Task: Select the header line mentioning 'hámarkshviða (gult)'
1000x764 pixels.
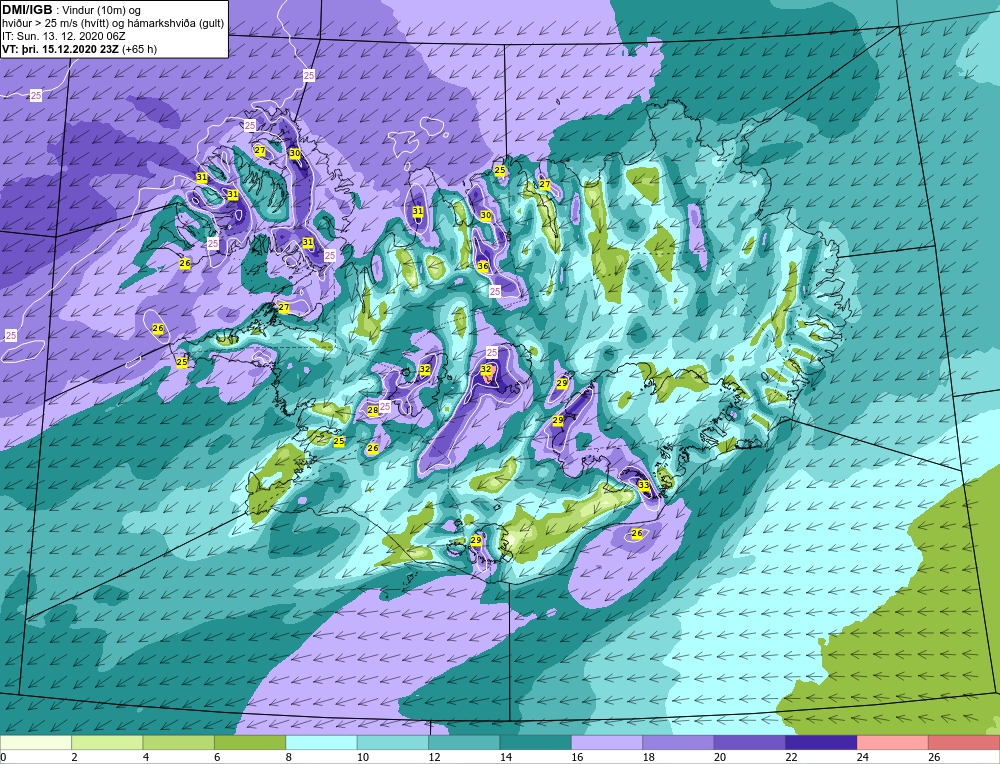Action: pyautogui.click(x=113, y=24)
